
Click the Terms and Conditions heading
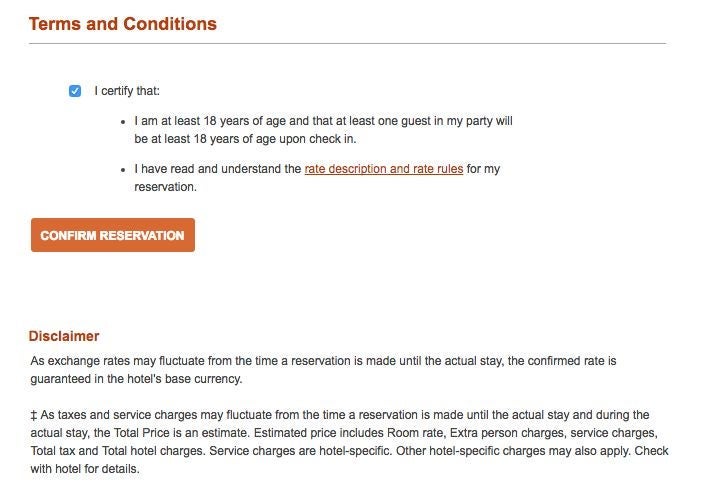click(123, 24)
